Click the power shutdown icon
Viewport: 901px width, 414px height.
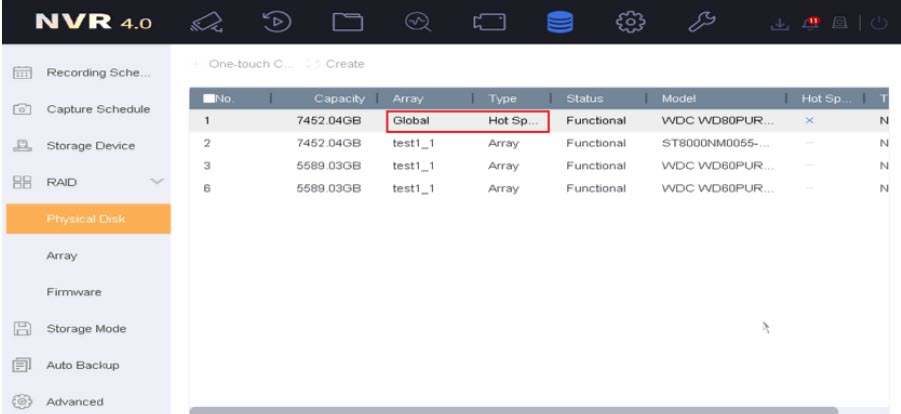[881, 21]
